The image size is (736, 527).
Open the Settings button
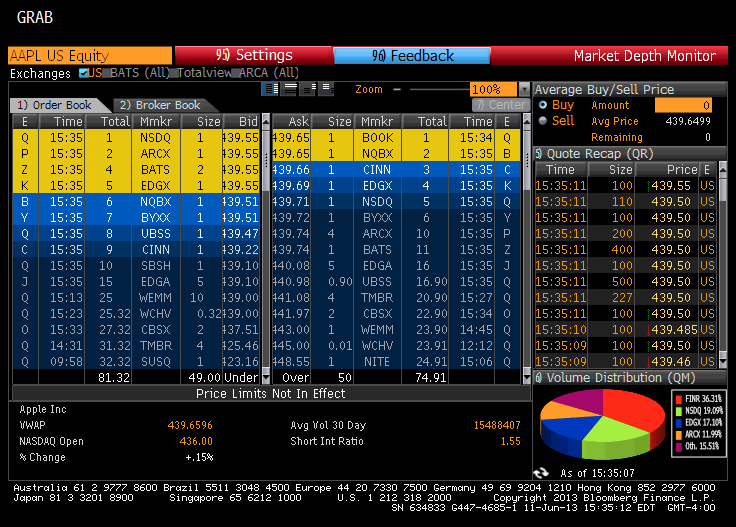[254, 56]
